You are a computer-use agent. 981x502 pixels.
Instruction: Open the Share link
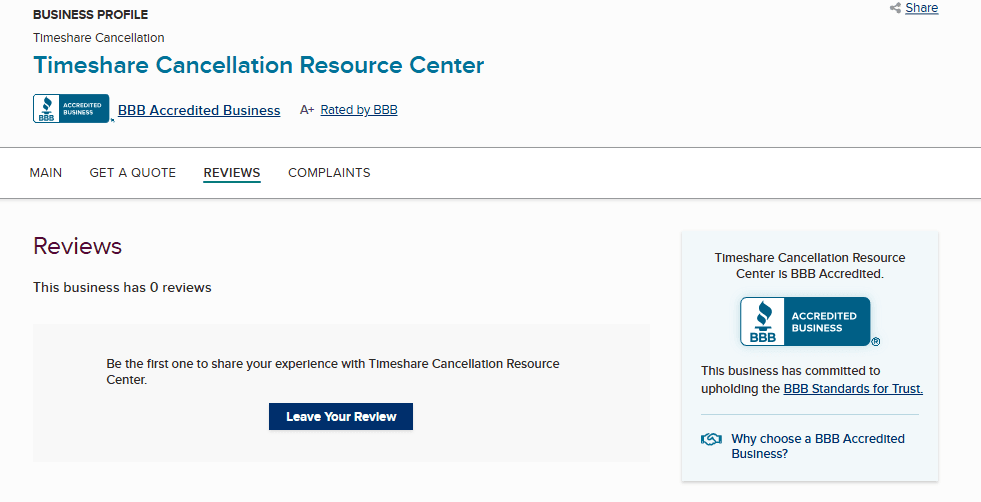(921, 8)
